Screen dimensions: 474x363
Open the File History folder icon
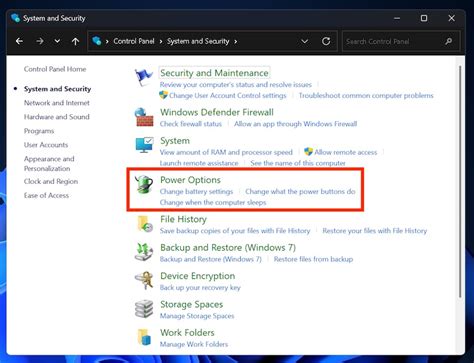[145, 223]
